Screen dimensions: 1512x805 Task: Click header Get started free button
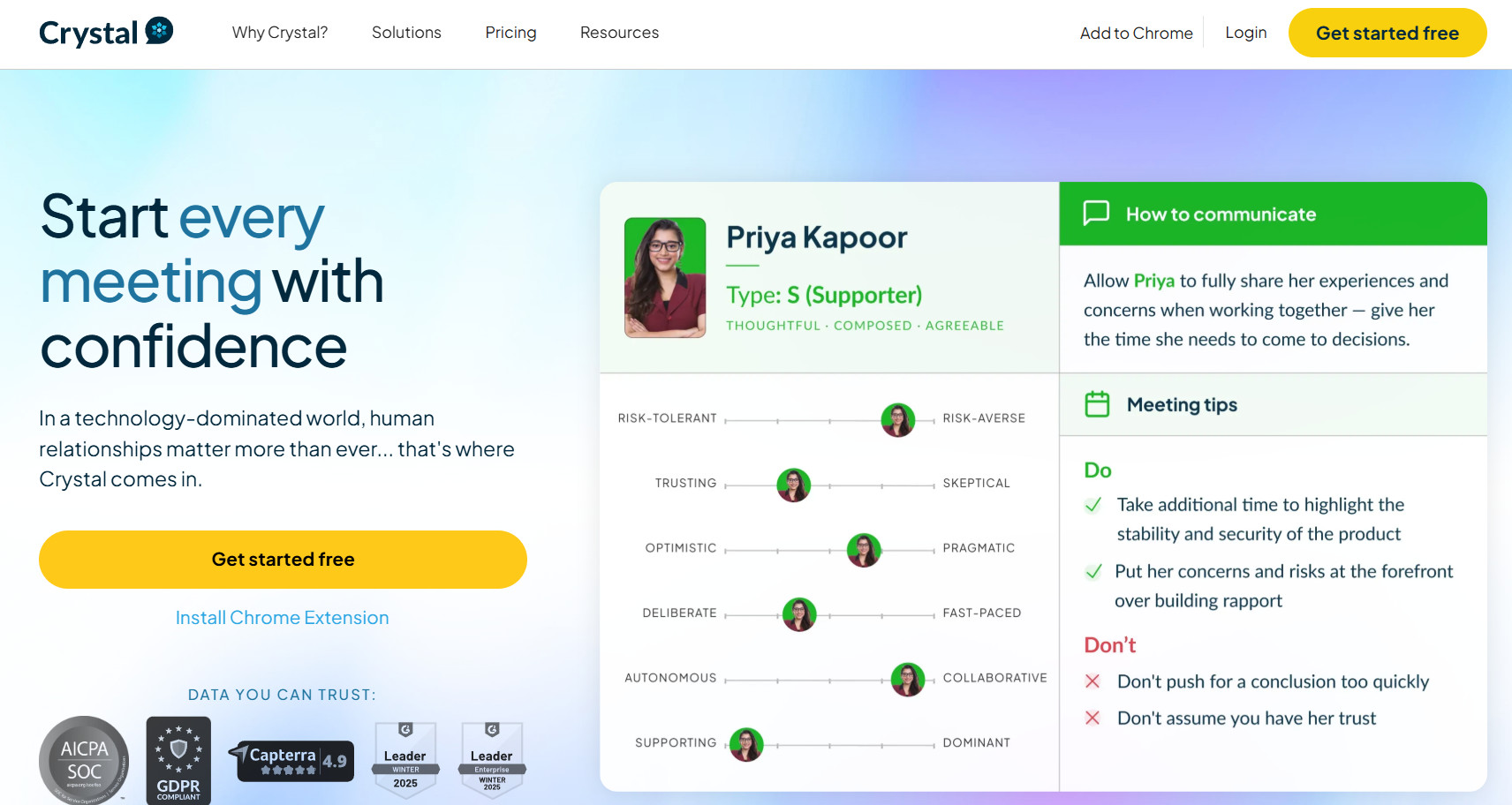(x=1387, y=33)
